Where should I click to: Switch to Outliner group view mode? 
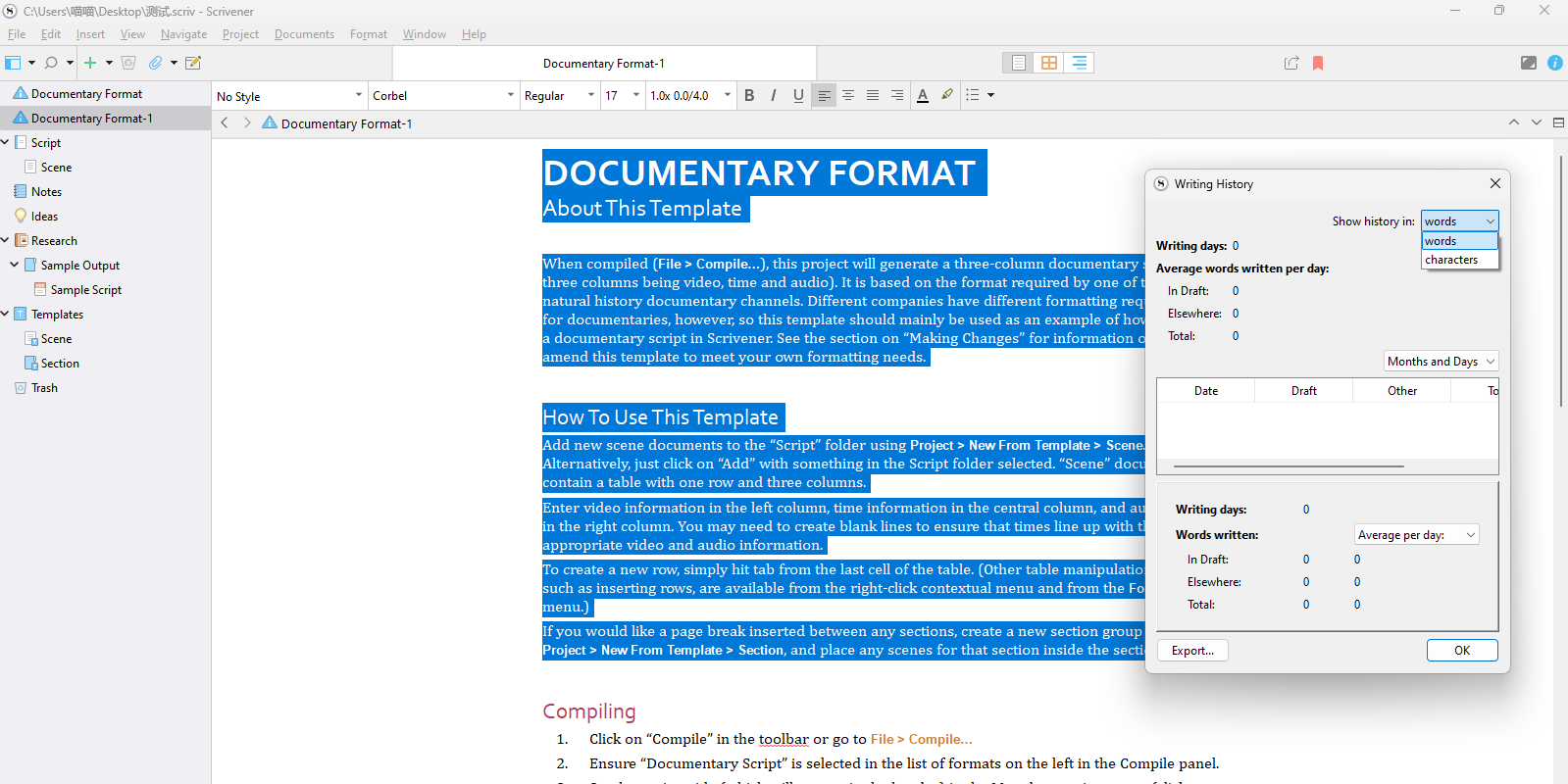tap(1079, 63)
